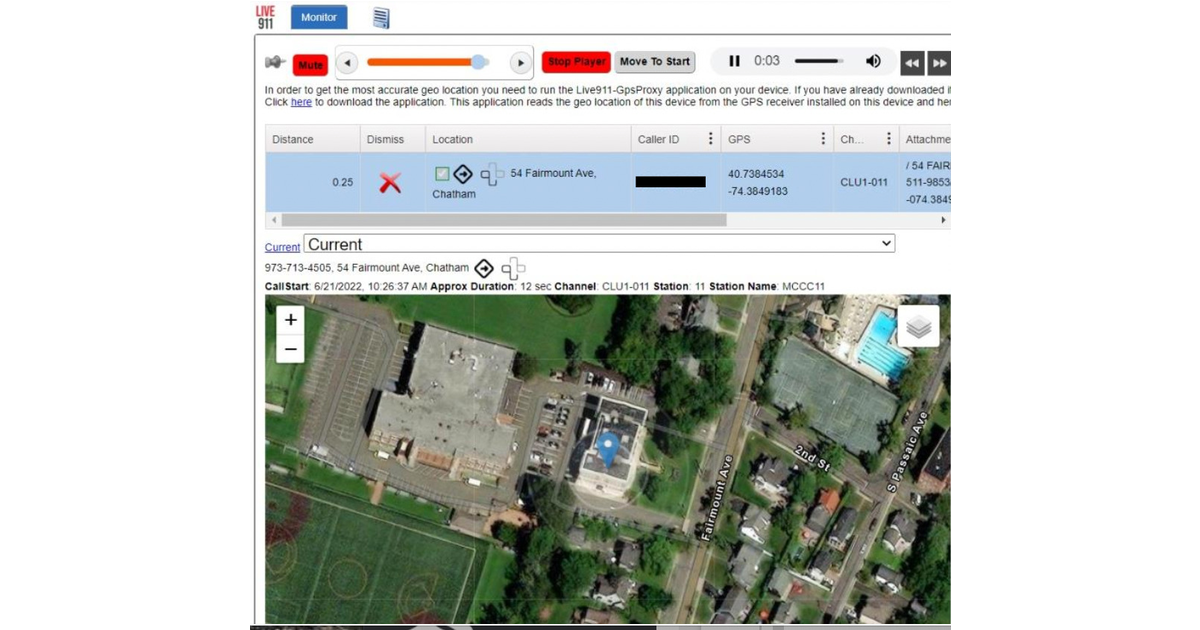The image size is (1200, 630).
Task: Click the directions diamond icon in Location row
Action: pos(463,174)
